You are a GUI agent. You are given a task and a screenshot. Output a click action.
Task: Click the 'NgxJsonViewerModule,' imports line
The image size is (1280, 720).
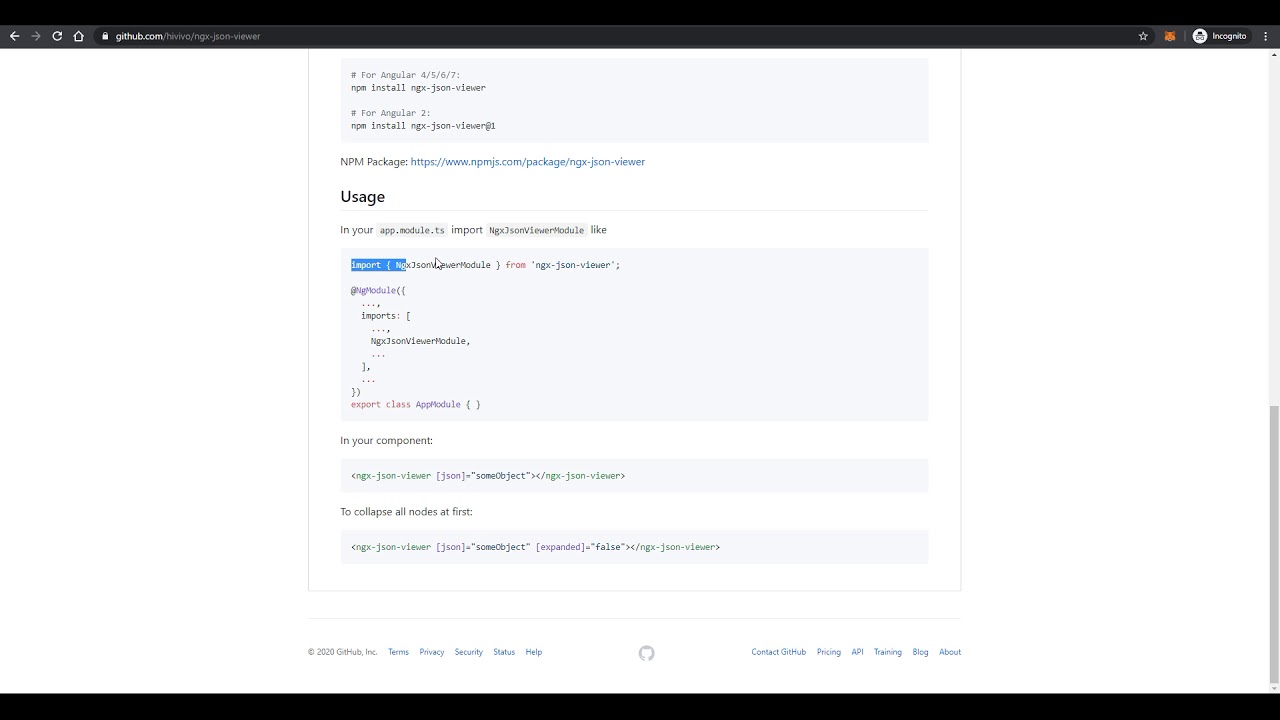click(x=420, y=341)
